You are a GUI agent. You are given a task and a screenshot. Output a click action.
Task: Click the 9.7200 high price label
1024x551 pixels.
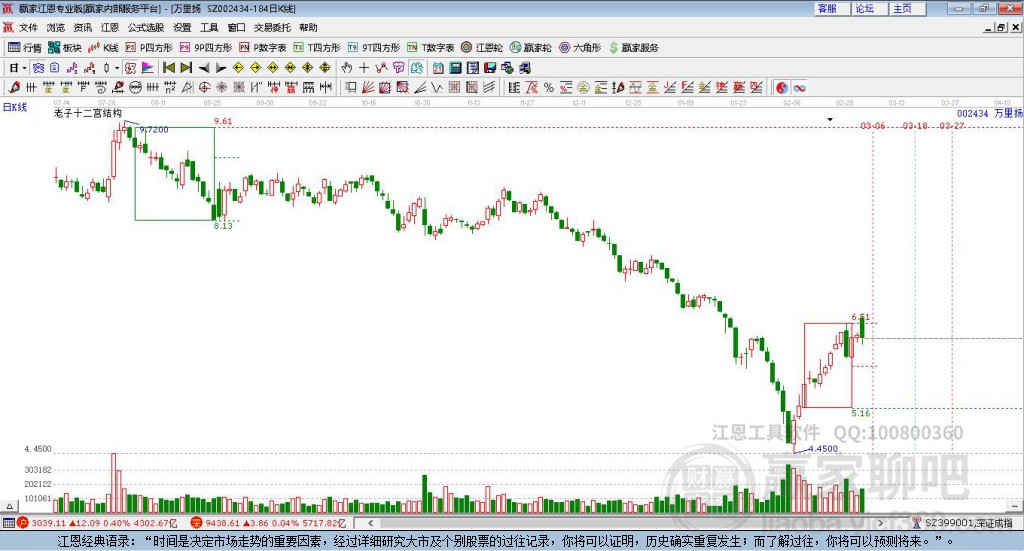click(154, 130)
